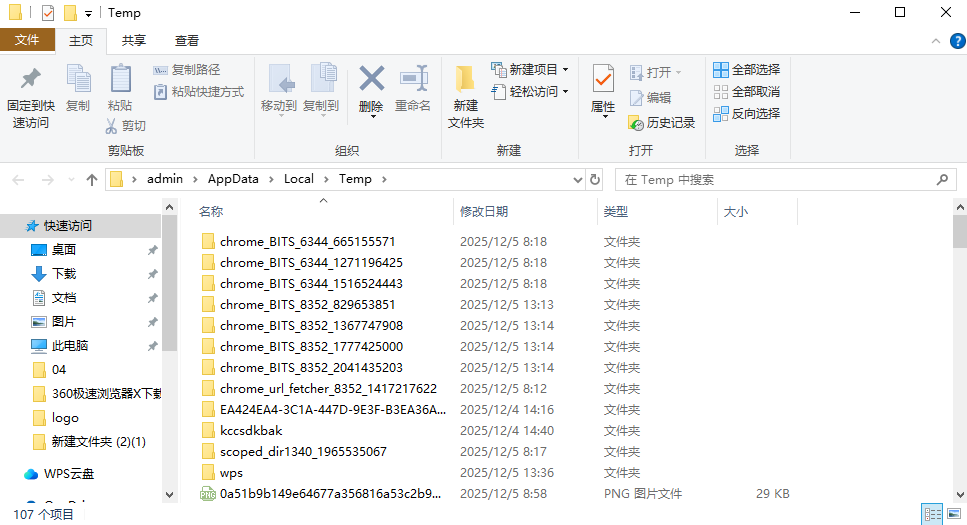Screen dimensions: 967x525
Task: Switch to large icons view layout
Action: point(954,514)
